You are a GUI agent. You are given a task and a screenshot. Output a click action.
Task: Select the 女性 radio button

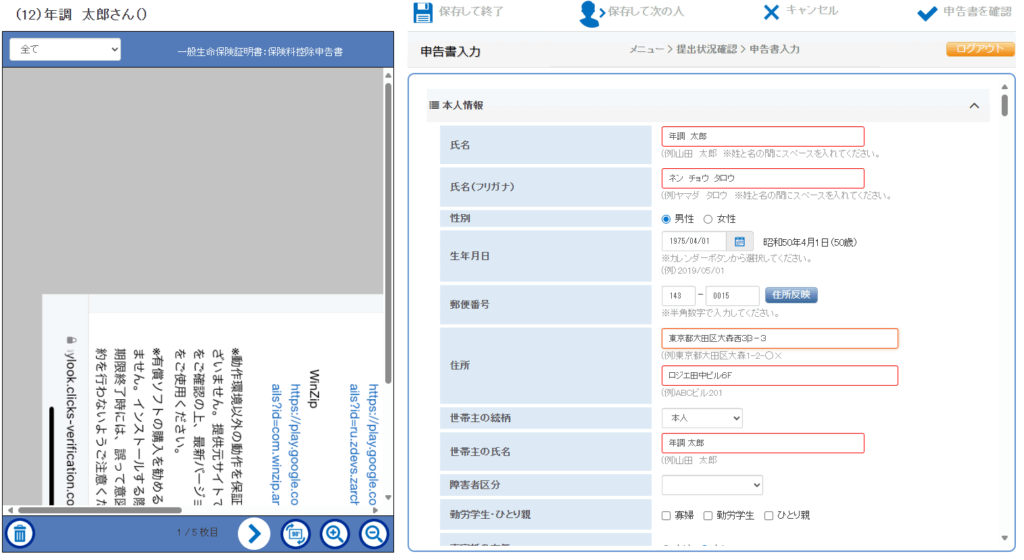pyautogui.click(x=709, y=218)
